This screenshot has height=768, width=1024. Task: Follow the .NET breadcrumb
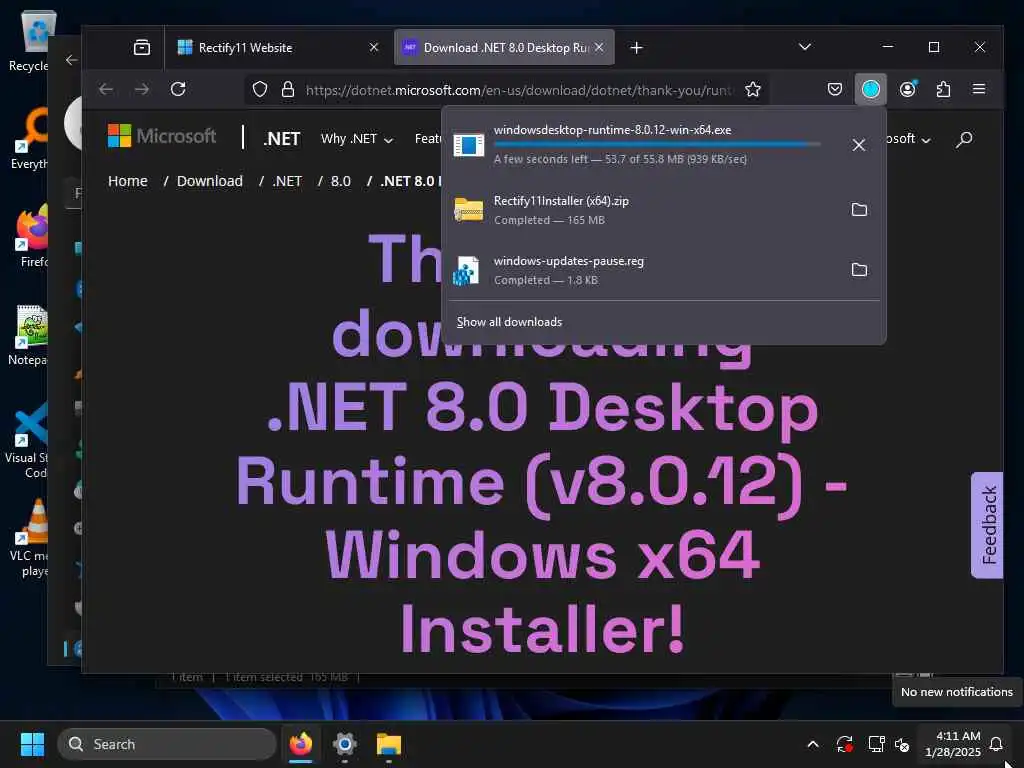point(287,181)
